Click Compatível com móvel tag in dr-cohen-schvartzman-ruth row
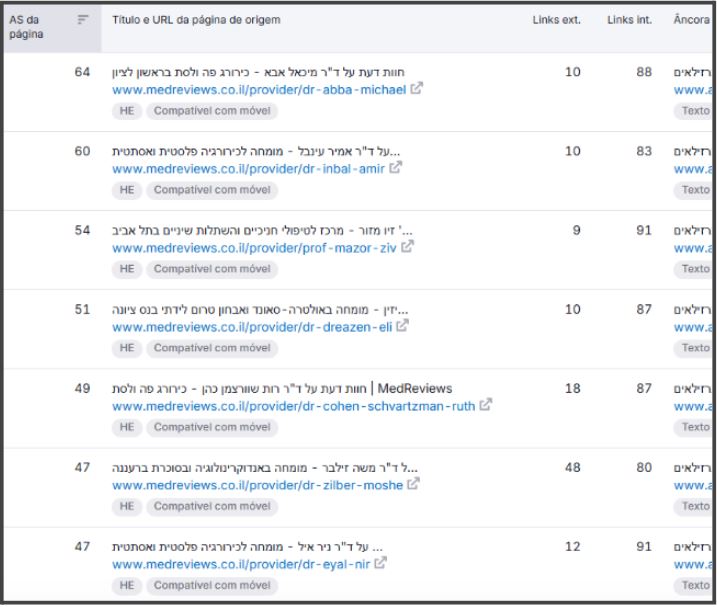 [x=212, y=427]
